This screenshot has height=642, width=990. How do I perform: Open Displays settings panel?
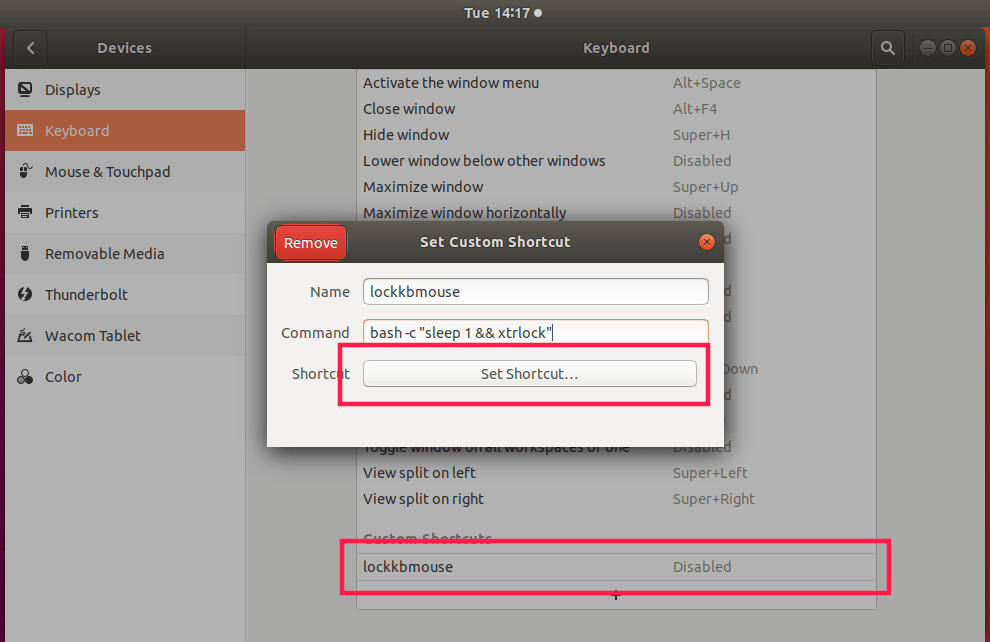click(125, 90)
